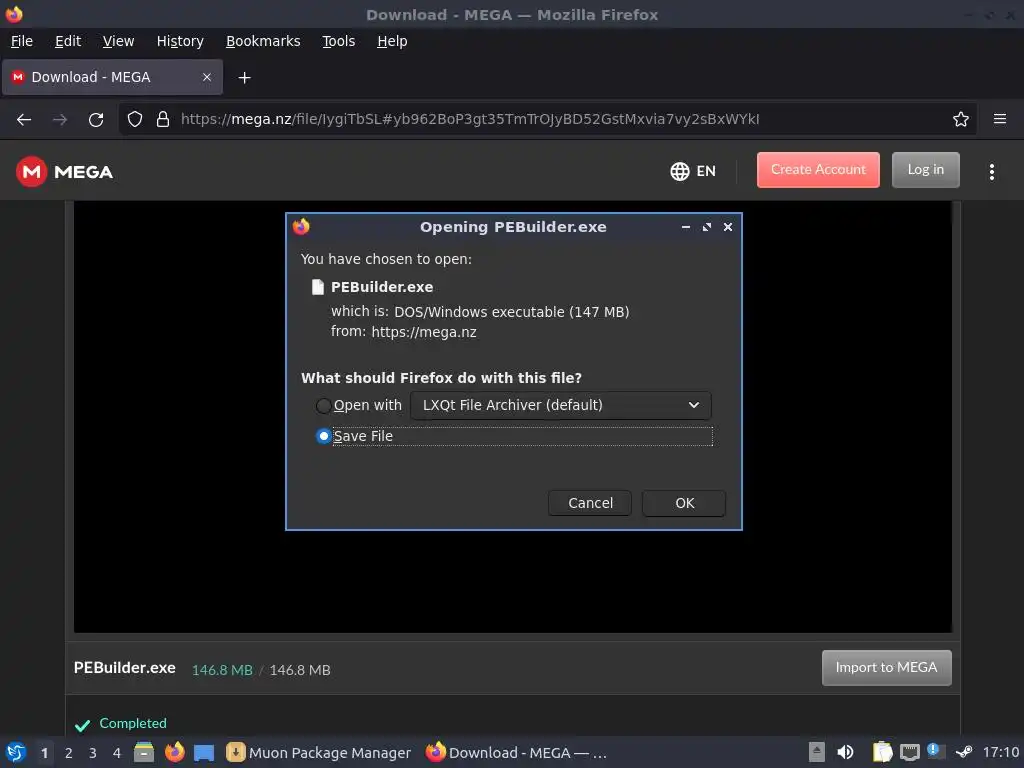This screenshot has height=768, width=1024.
Task: Open the Tools menu
Action: pyautogui.click(x=338, y=41)
